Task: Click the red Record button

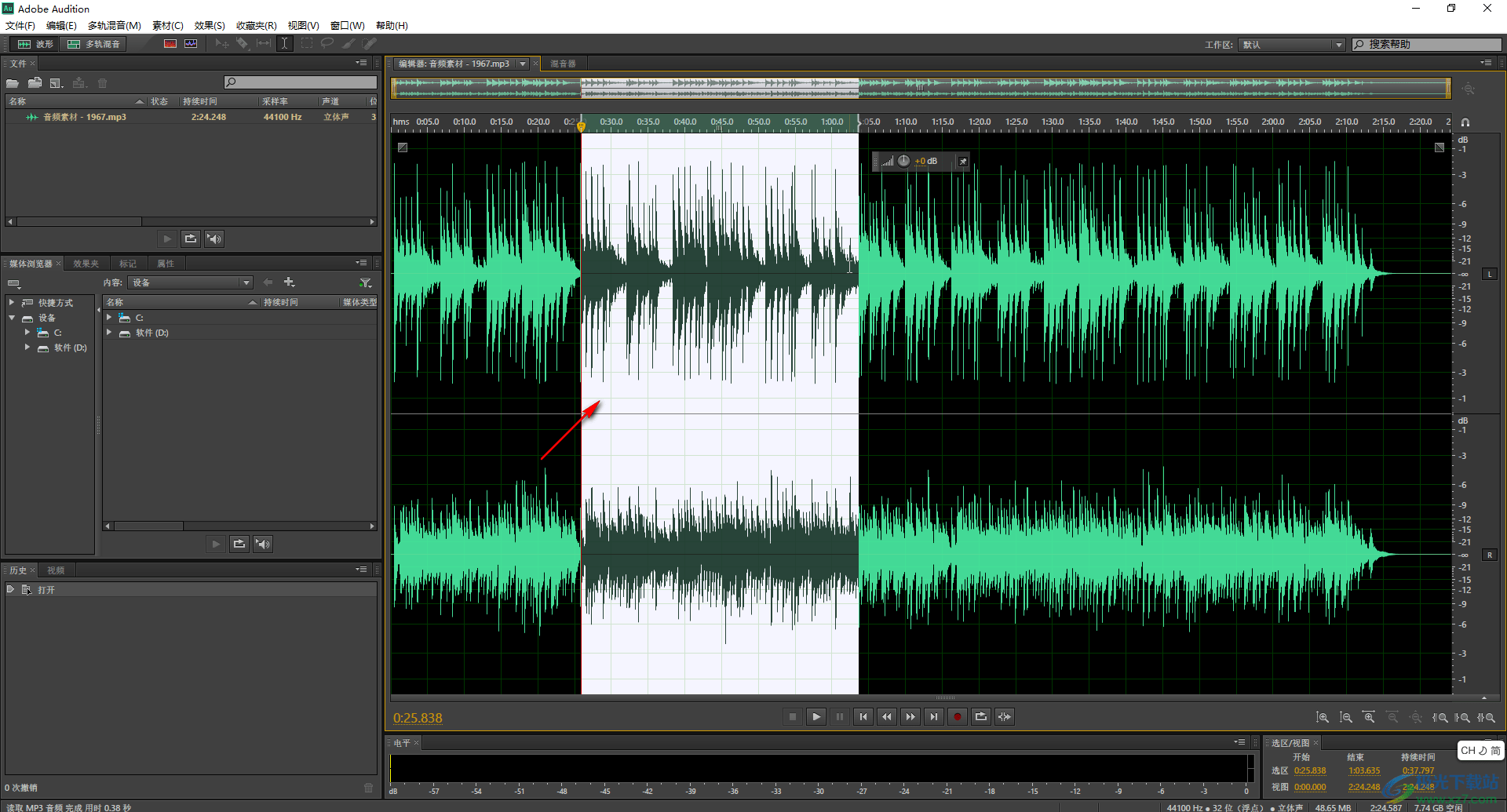Action: (958, 716)
